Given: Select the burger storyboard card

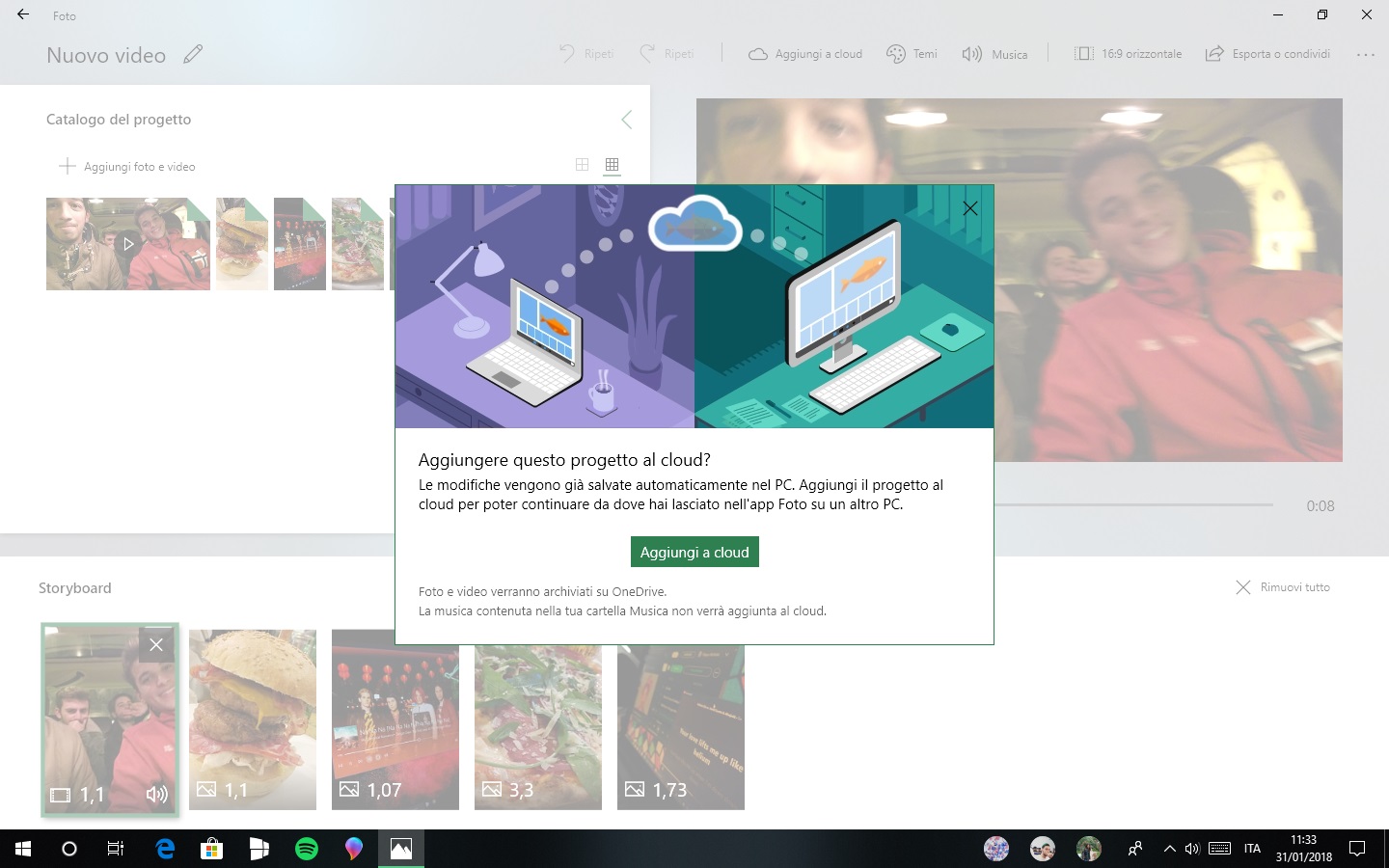Looking at the screenshot, I should [x=253, y=719].
